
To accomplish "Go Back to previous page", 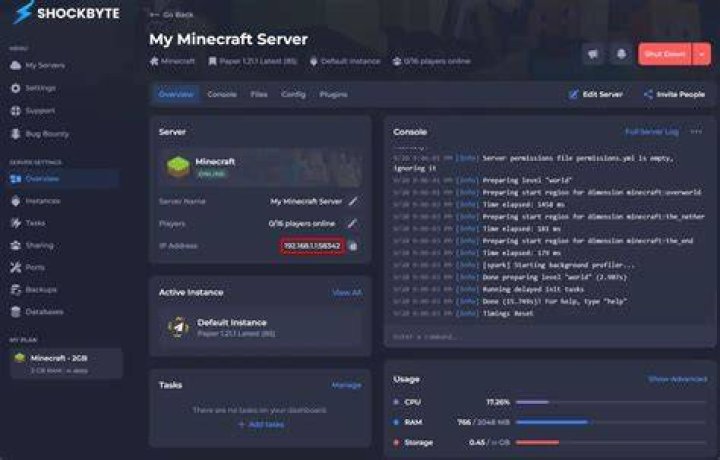I will point(172,15).
